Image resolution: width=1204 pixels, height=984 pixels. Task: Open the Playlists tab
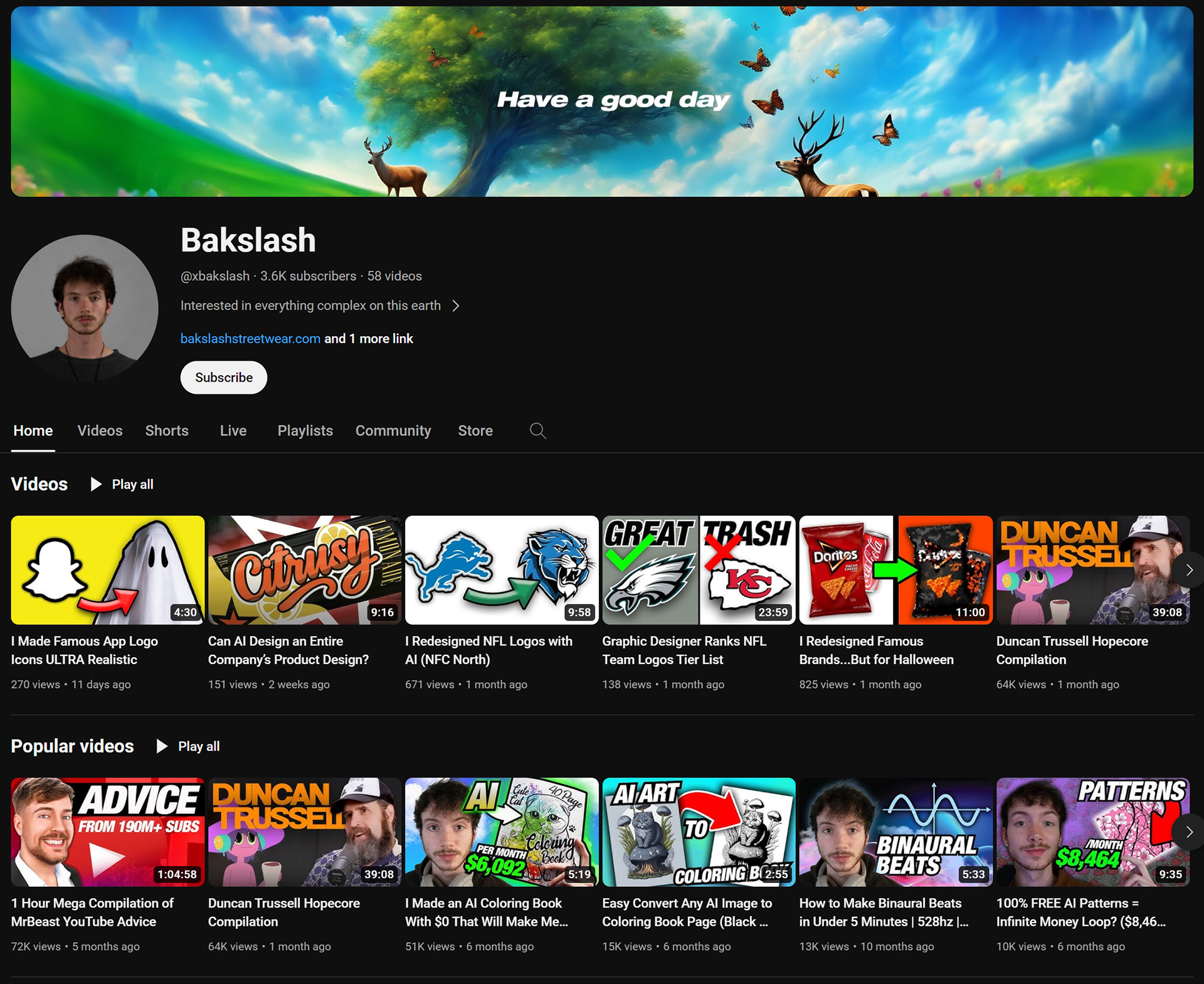305,431
